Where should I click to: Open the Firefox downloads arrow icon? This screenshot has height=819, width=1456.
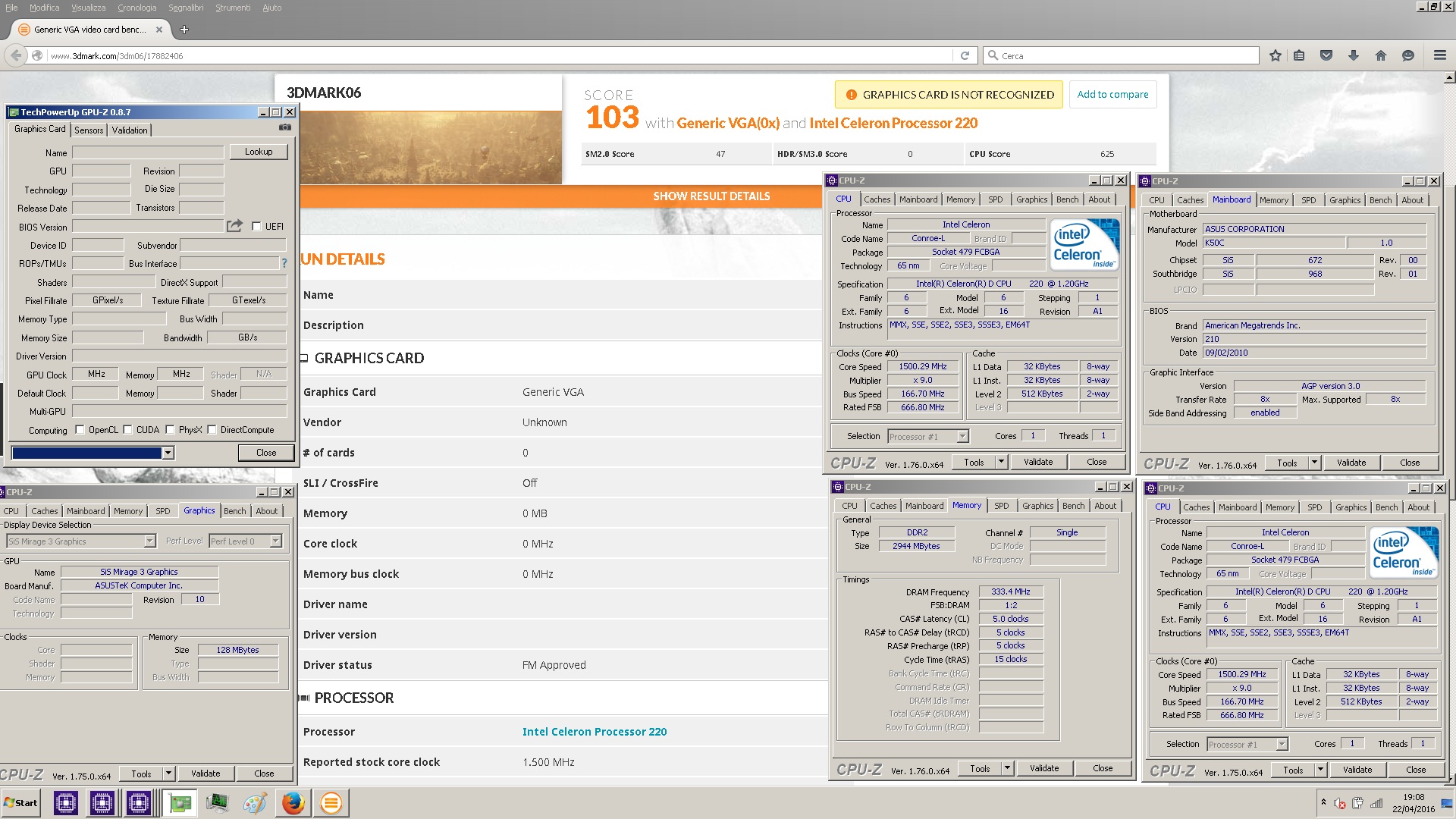coord(1354,55)
